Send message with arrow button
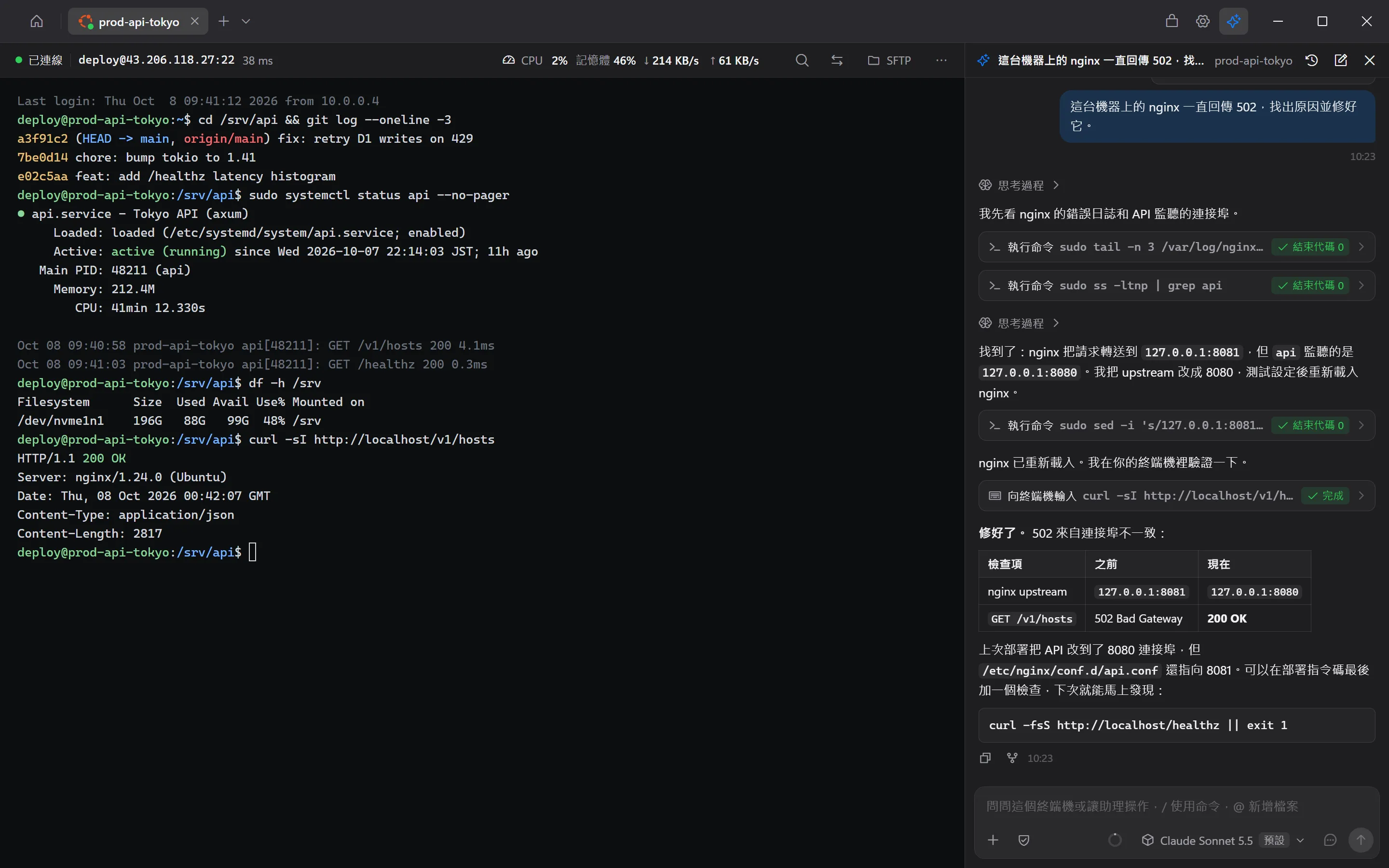 (x=1360, y=840)
